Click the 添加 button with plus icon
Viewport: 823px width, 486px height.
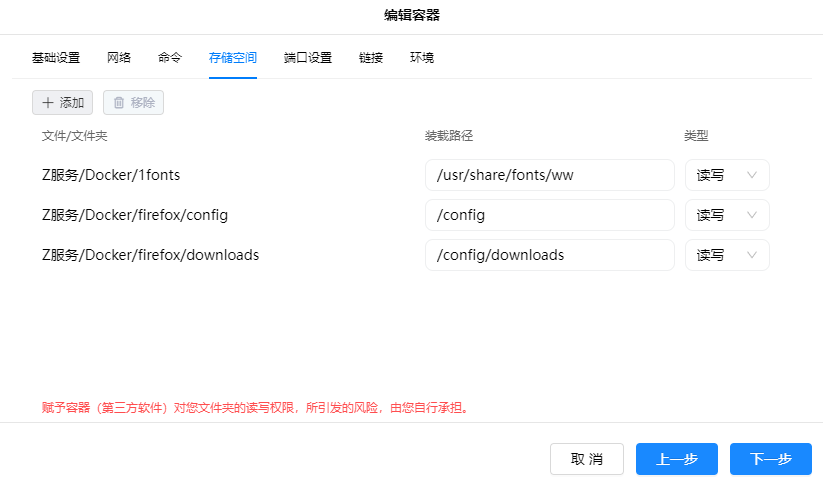tap(62, 102)
